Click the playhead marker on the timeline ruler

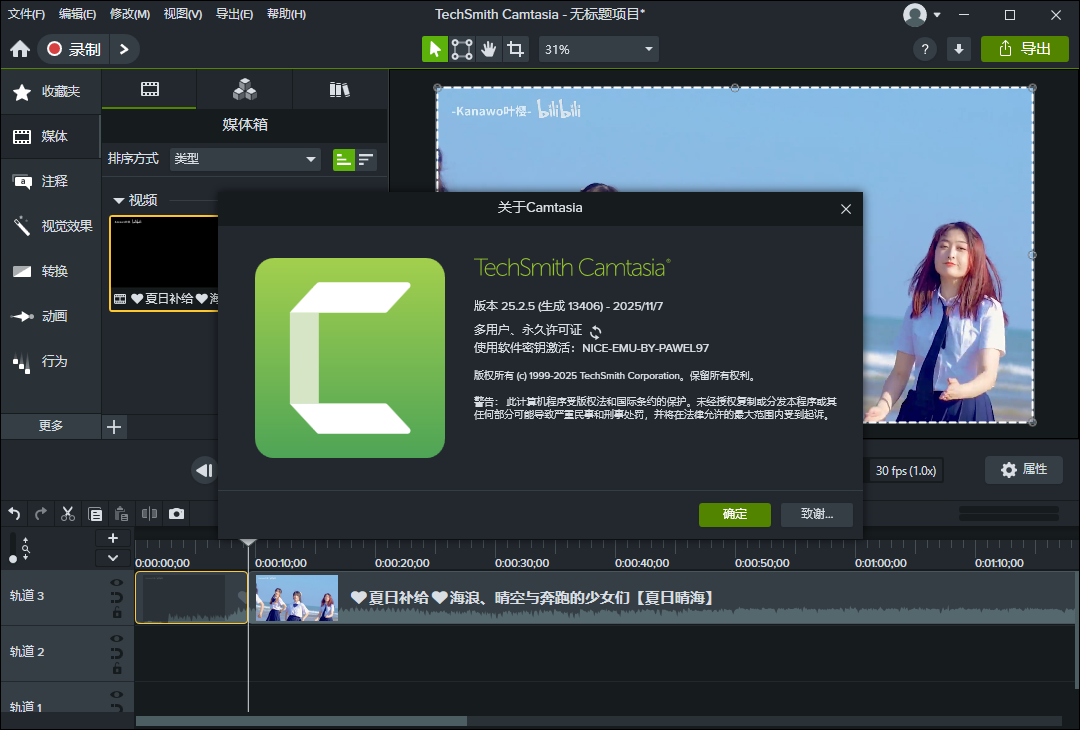pyautogui.click(x=248, y=543)
